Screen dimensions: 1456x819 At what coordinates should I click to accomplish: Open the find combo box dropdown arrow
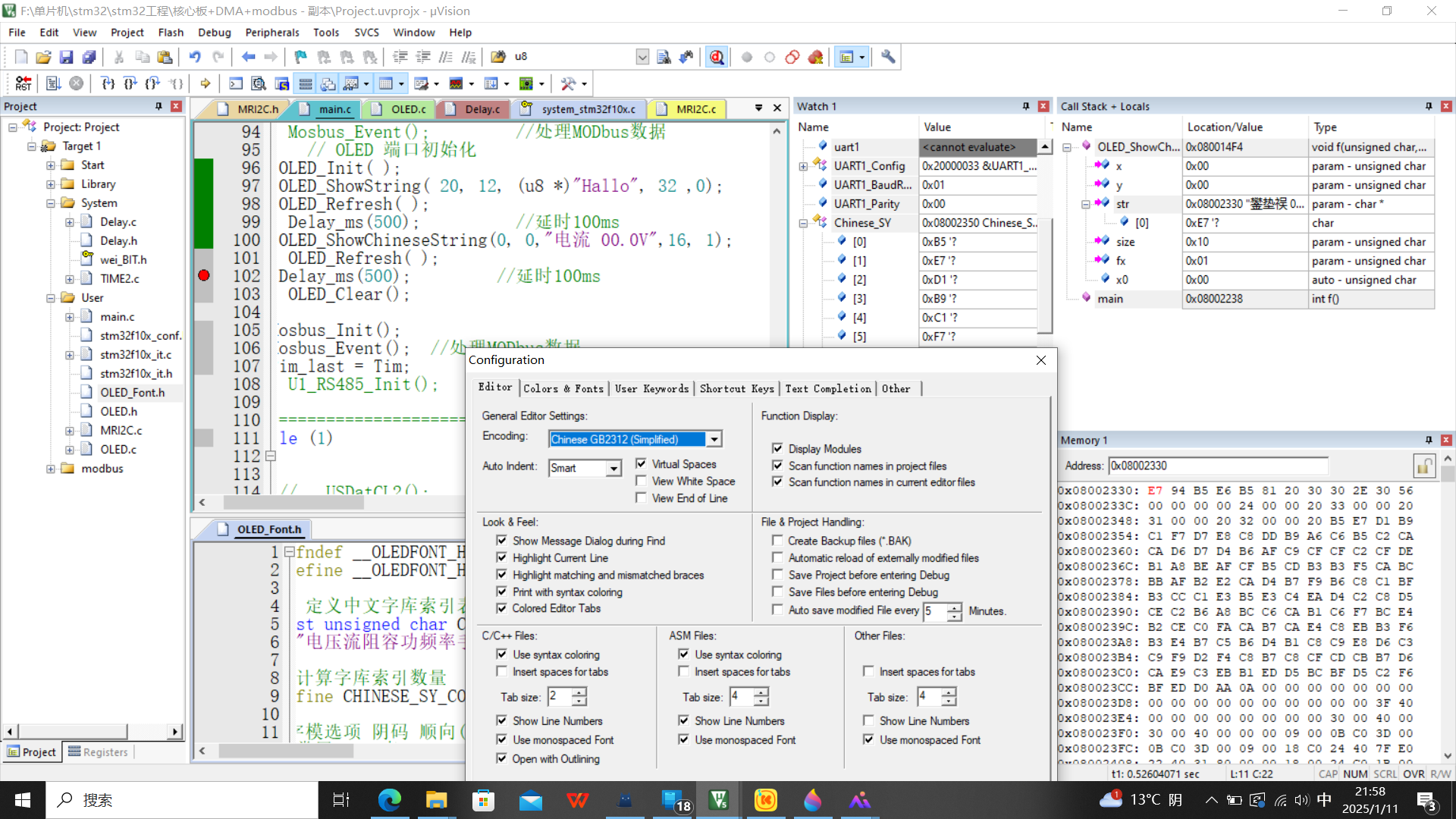642,57
